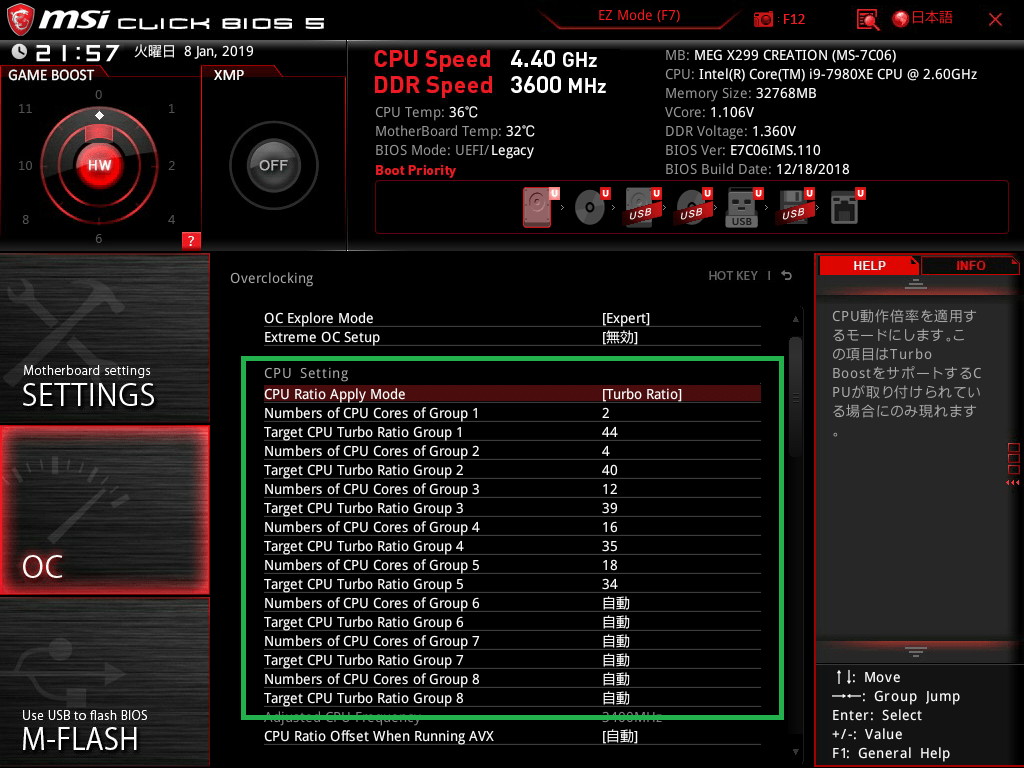Click the CPU Temp: 36℃ reading

click(426, 112)
